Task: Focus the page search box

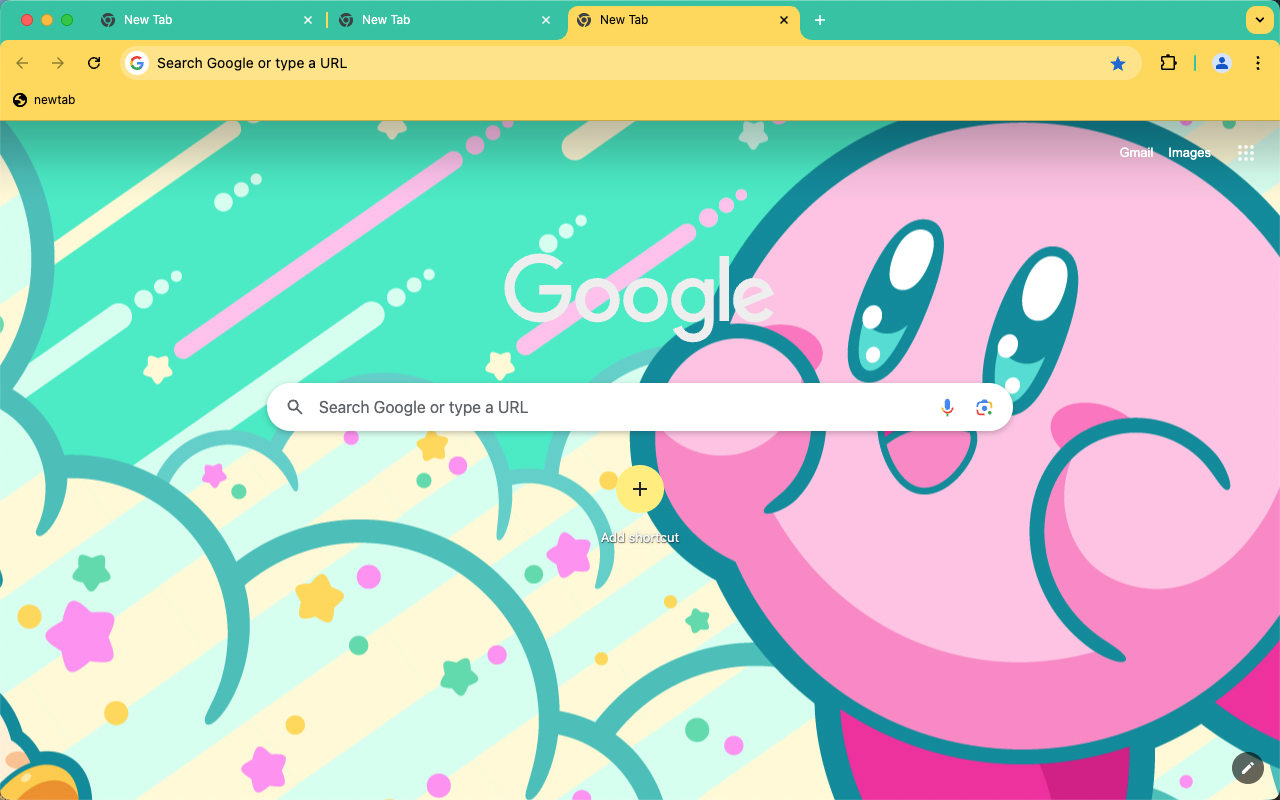Action: point(640,407)
